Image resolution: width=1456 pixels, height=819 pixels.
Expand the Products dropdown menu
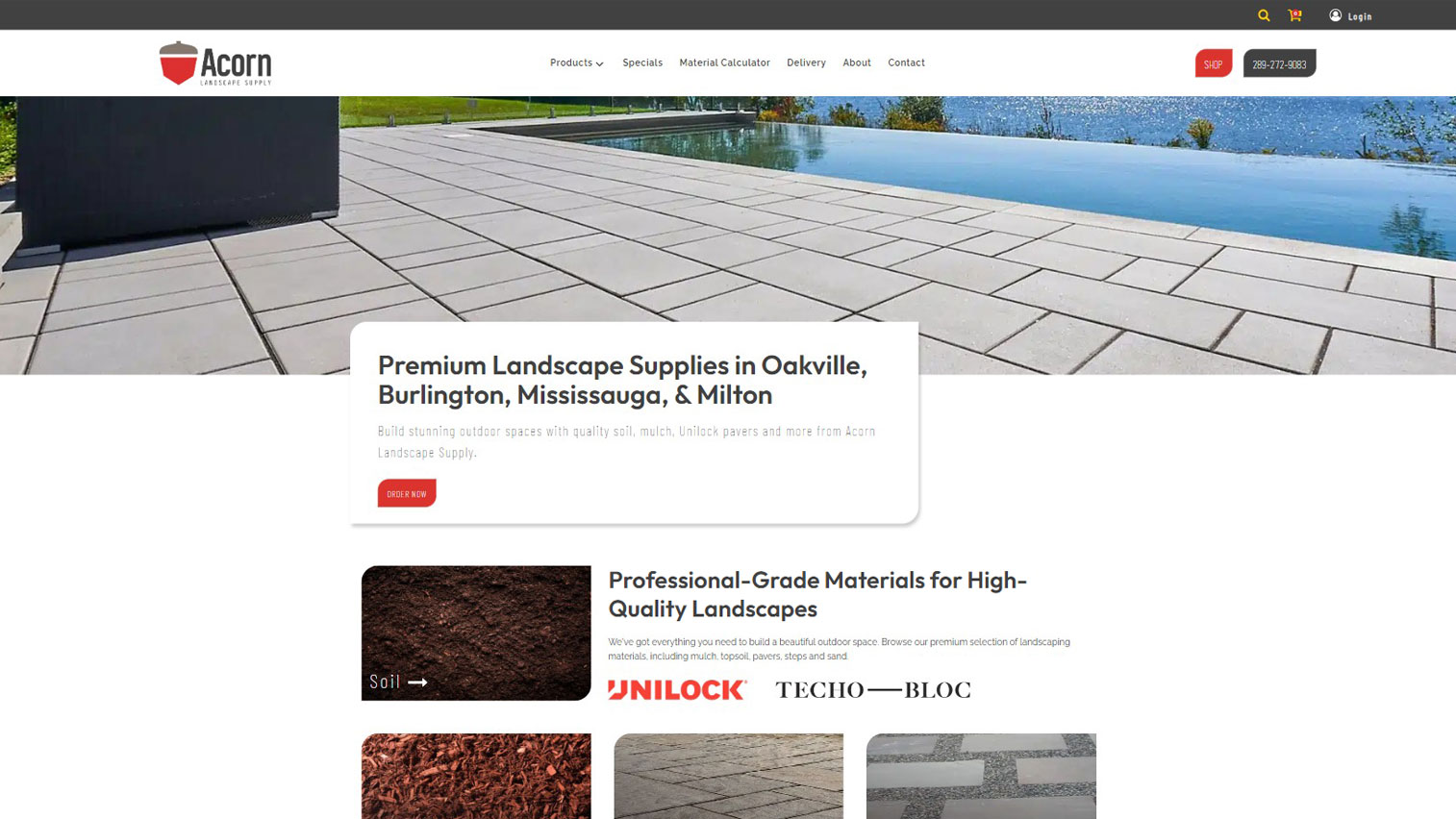click(575, 62)
